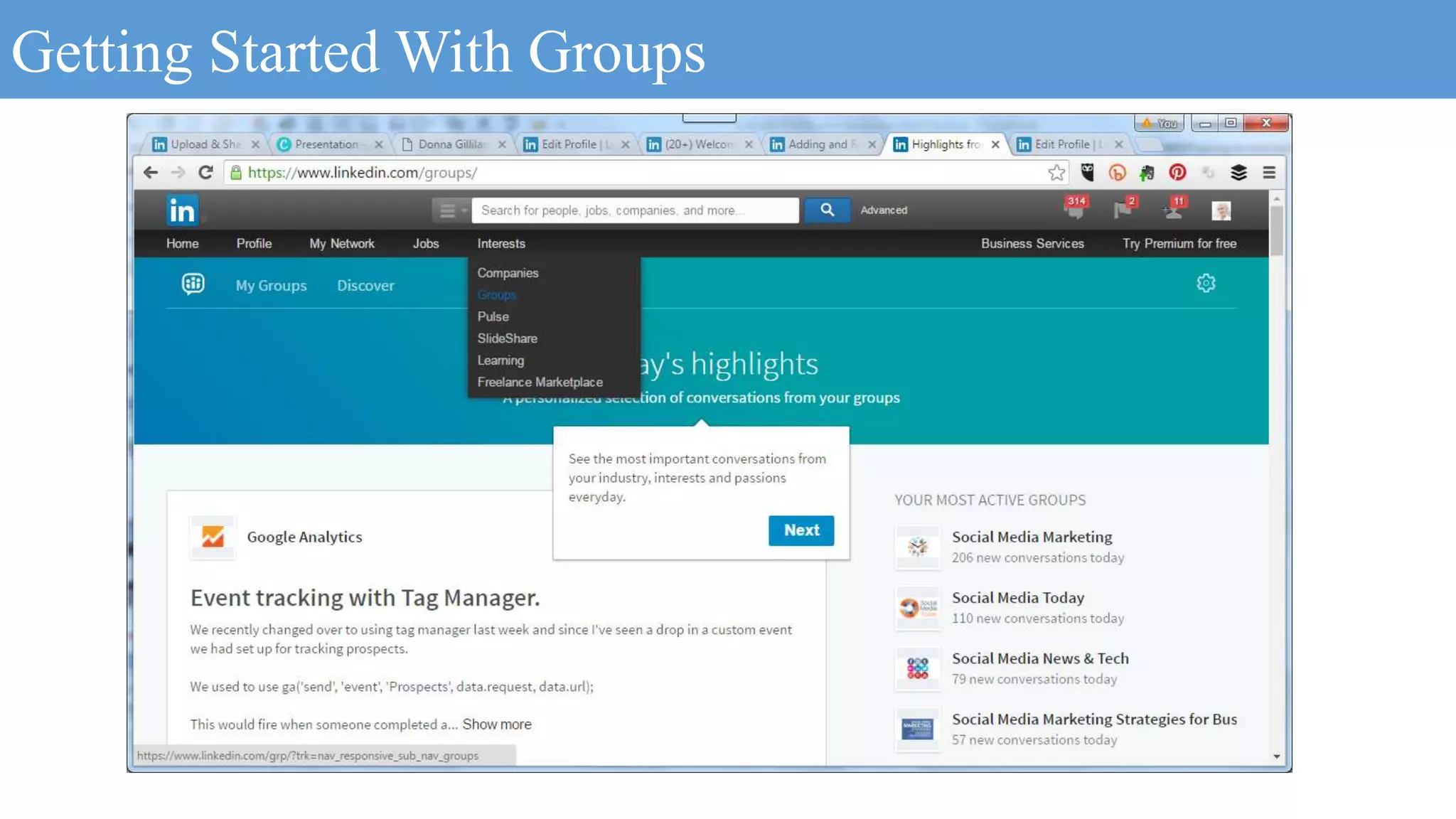Click Show more in the post
Image resolution: width=1456 pixels, height=819 pixels.
[x=497, y=724]
